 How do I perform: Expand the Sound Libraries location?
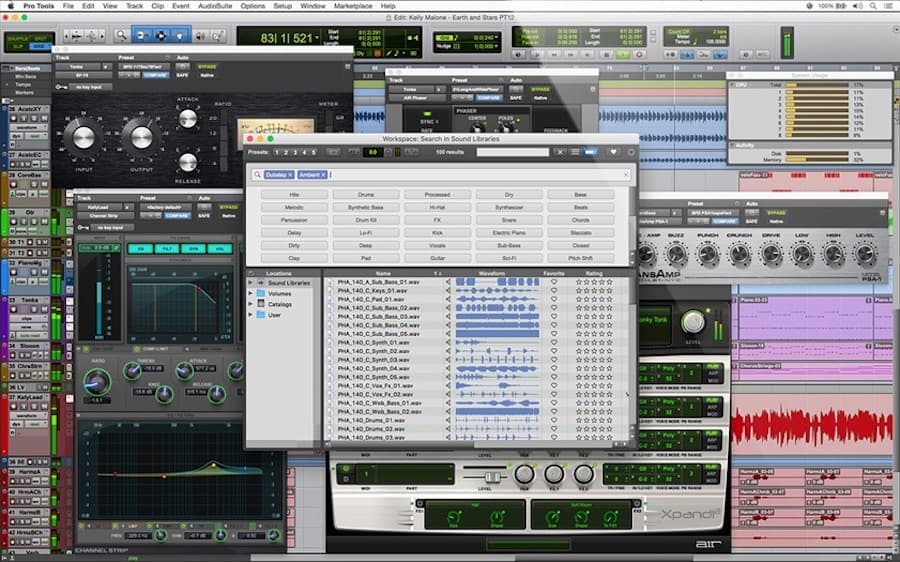[x=250, y=283]
